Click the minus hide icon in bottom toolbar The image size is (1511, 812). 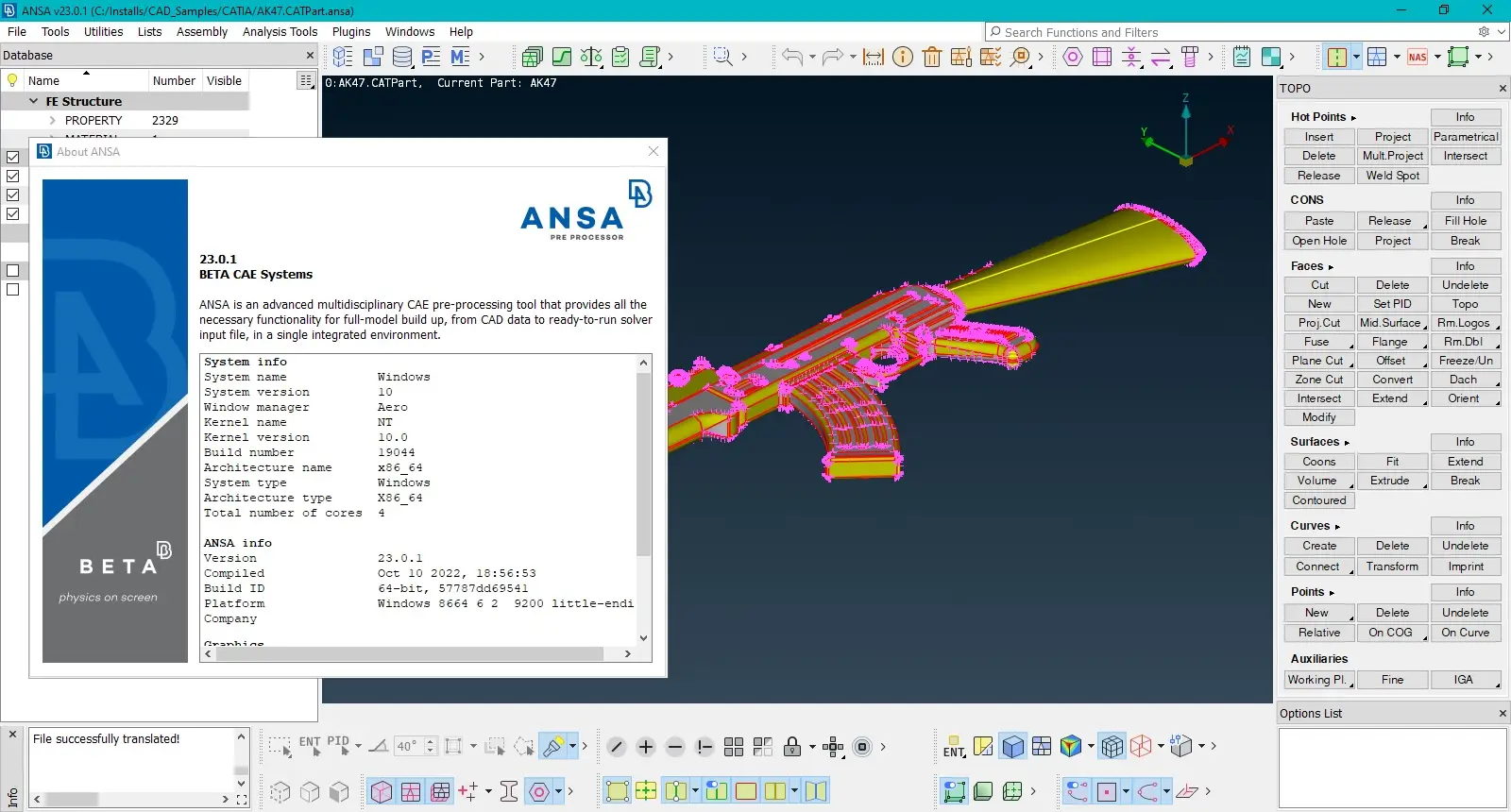675,747
